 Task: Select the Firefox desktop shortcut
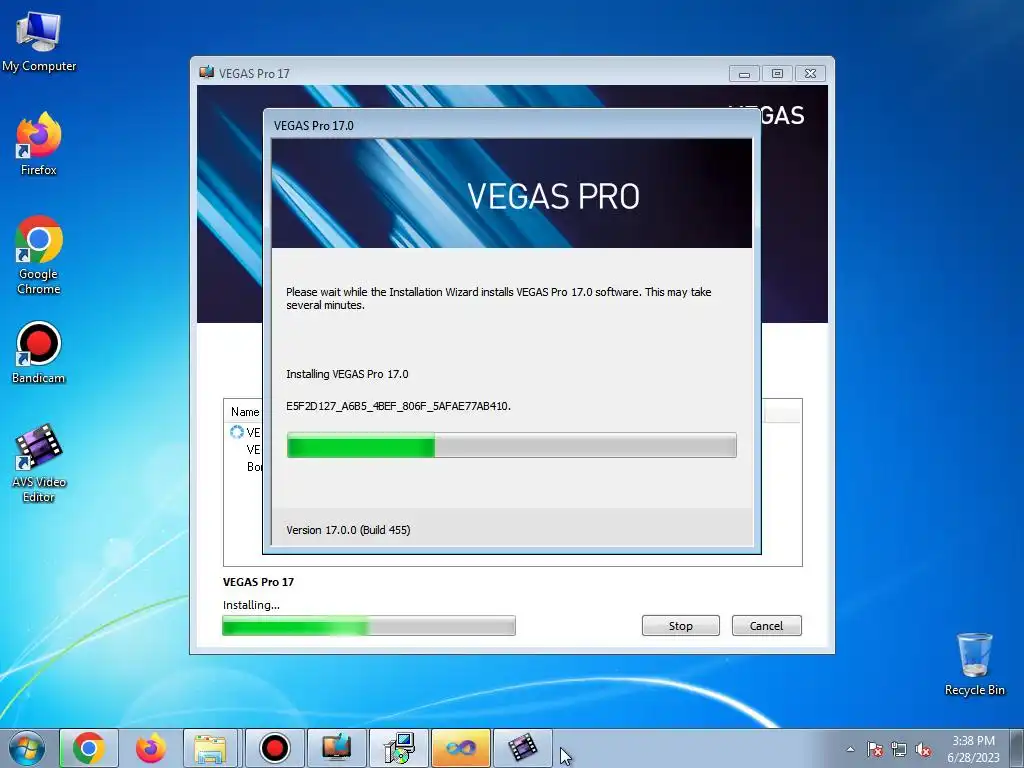pyautogui.click(x=39, y=144)
